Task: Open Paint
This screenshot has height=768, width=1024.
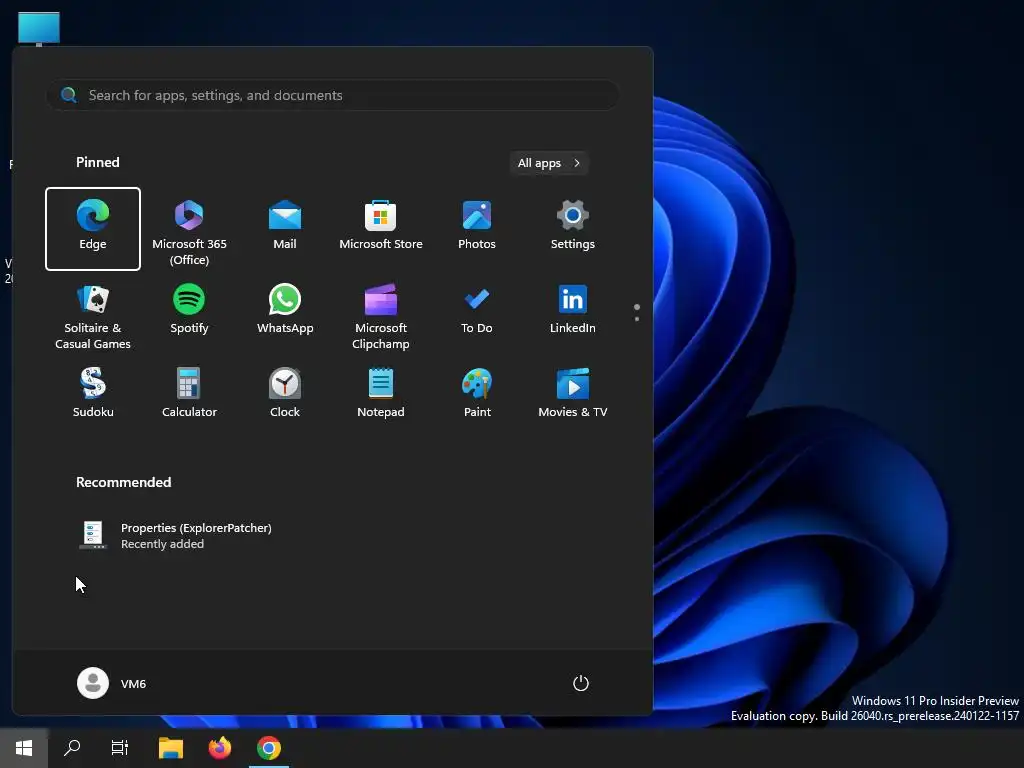Action: pyautogui.click(x=477, y=394)
